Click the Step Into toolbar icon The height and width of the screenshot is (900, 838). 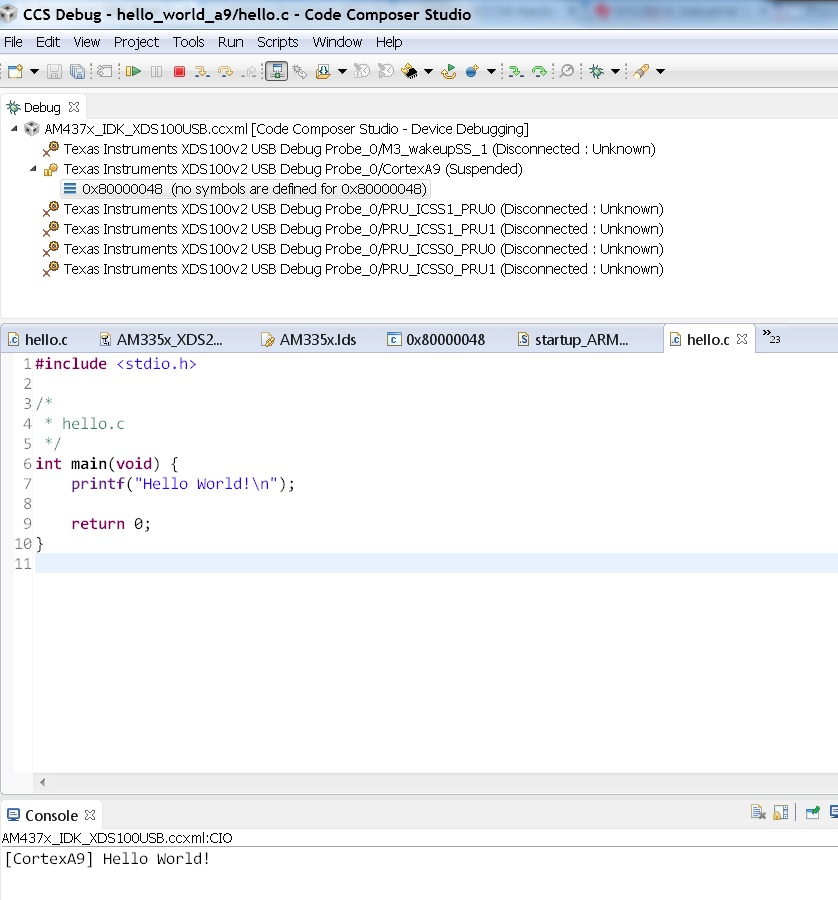click(202, 71)
